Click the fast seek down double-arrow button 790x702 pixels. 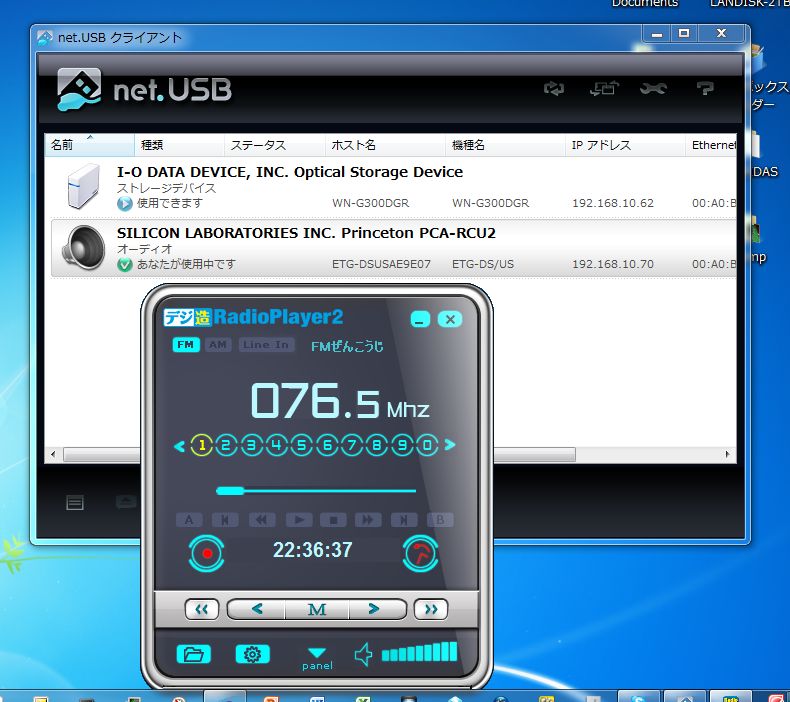point(202,609)
